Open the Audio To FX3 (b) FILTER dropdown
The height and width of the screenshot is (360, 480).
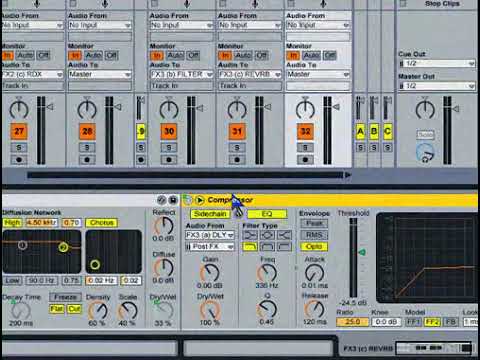tap(181, 74)
